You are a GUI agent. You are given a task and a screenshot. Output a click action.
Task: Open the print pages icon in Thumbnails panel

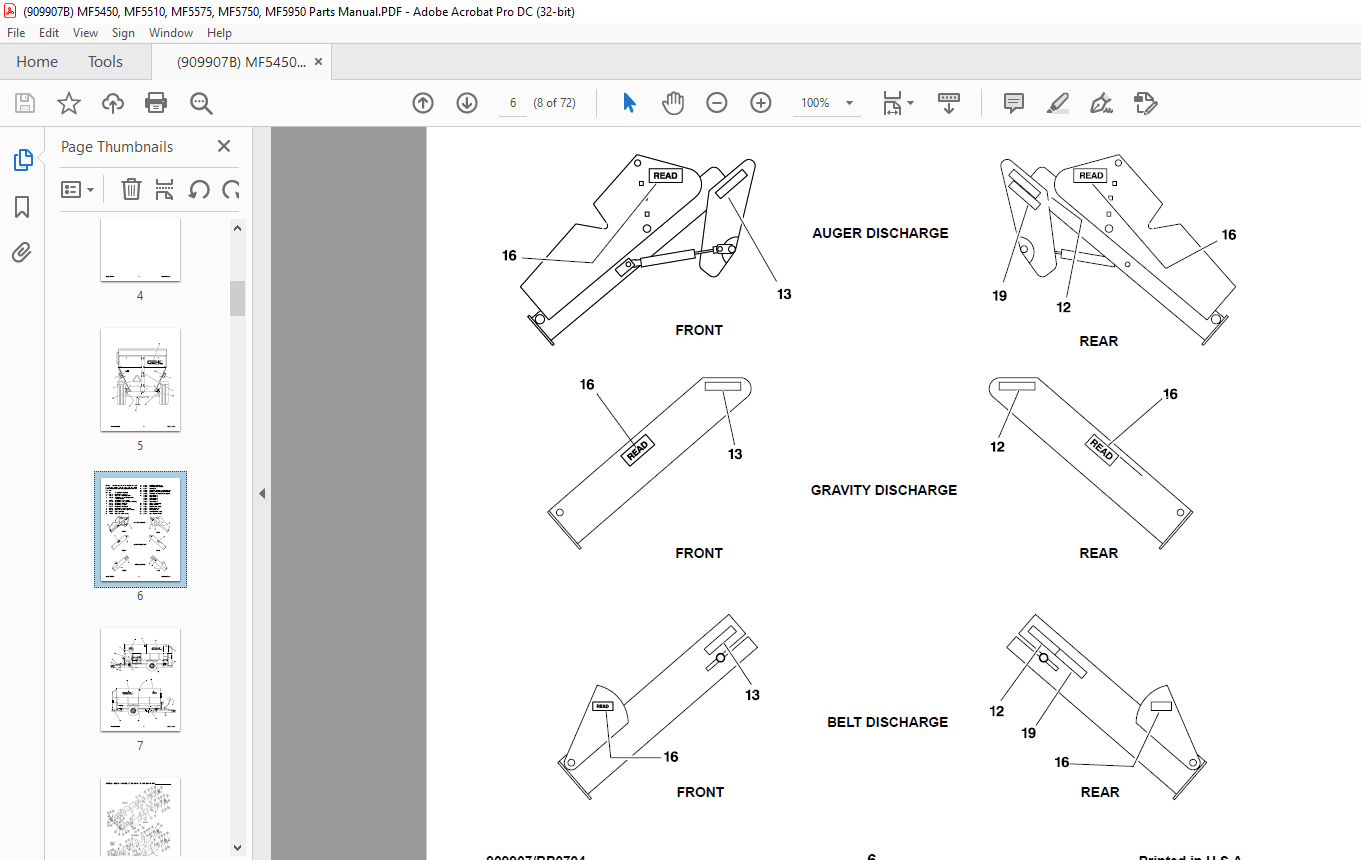pos(165,189)
